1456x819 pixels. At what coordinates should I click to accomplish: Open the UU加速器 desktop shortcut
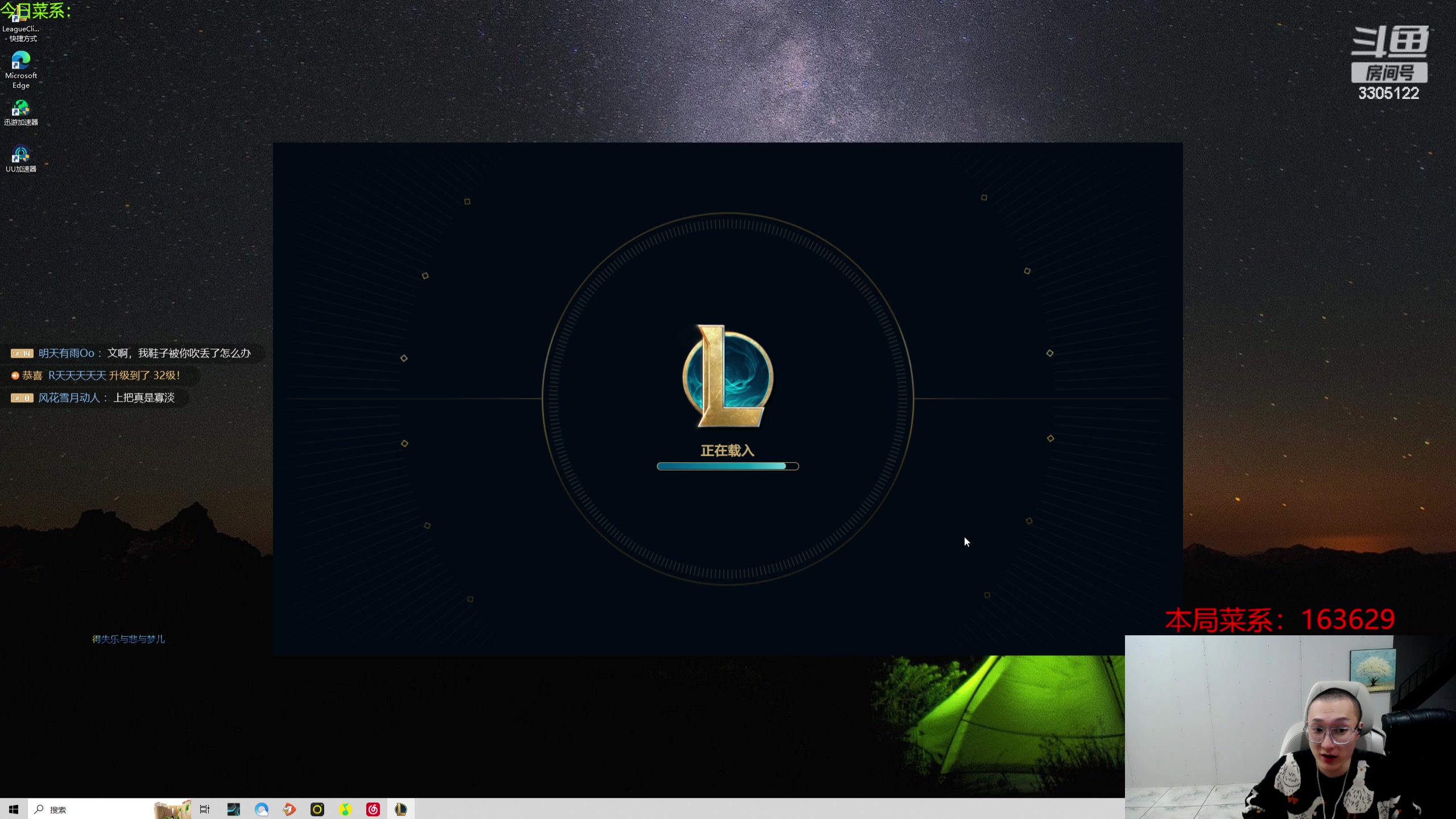(x=21, y=159)
